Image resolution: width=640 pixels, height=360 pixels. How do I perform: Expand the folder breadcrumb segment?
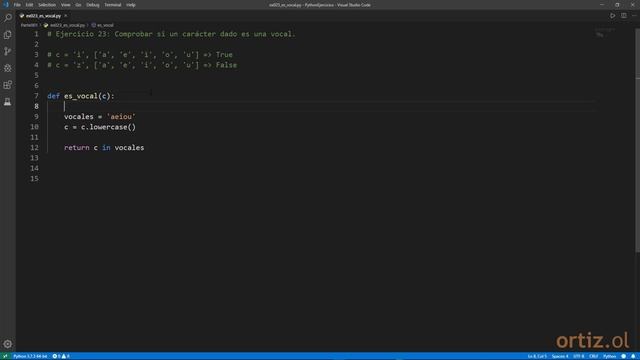29,25
